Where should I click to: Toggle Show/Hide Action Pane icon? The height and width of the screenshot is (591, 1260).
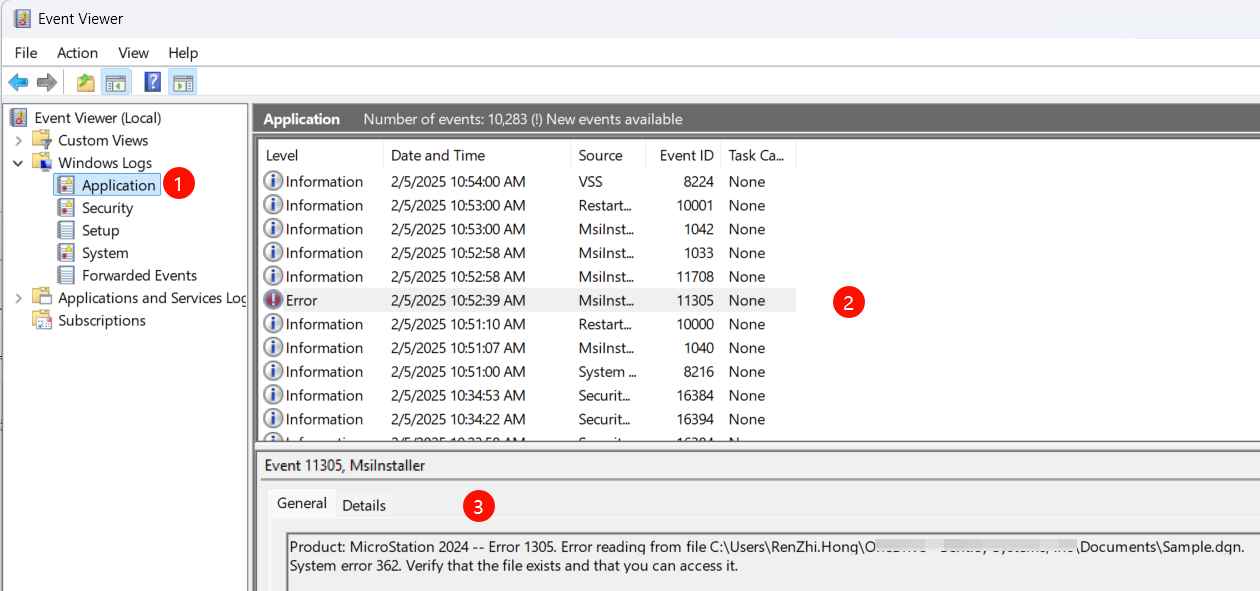(182, 83)
